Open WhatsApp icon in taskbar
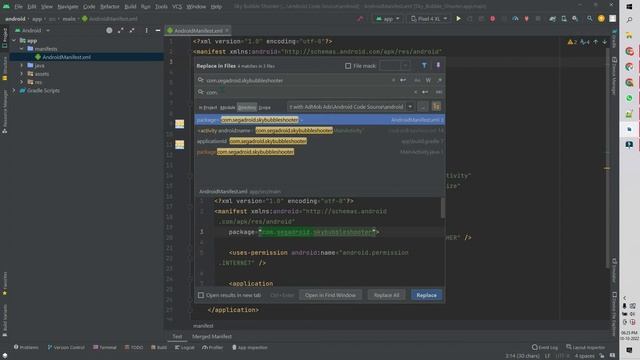This screenshot has height=360, width=640. (629, 98)
